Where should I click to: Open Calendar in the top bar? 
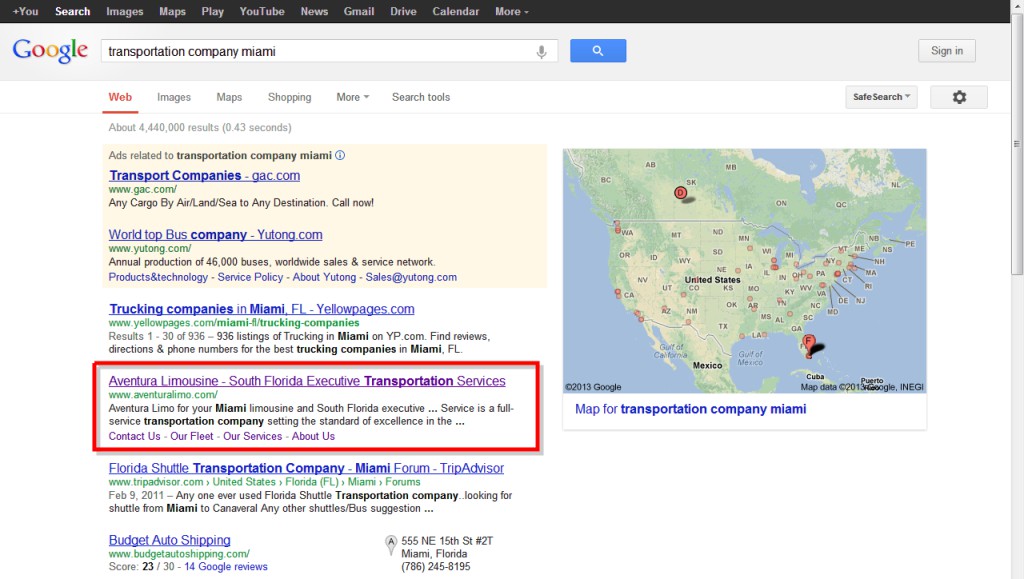point(455,11)
